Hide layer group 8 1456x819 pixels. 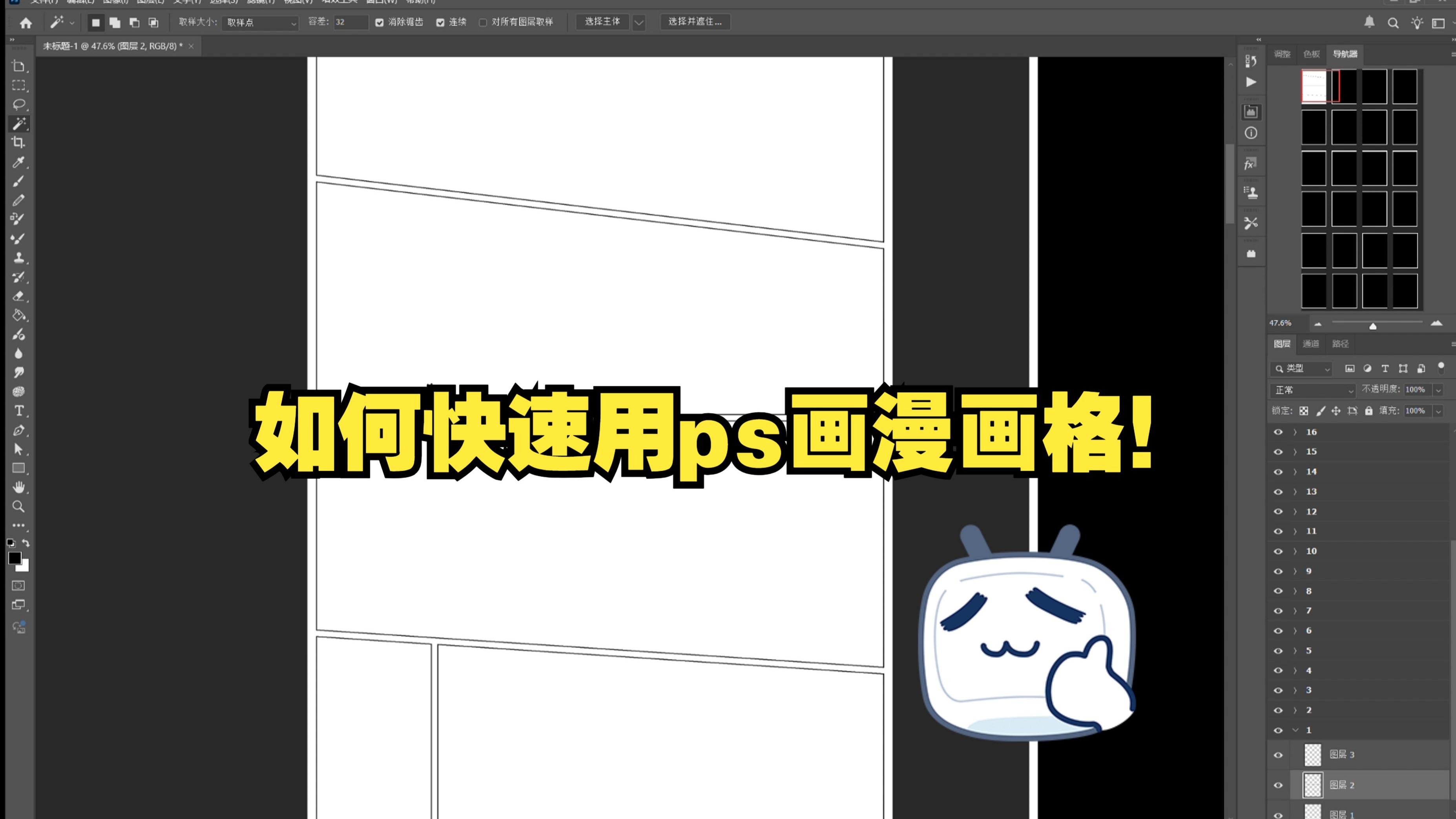tap(1278, 591)
